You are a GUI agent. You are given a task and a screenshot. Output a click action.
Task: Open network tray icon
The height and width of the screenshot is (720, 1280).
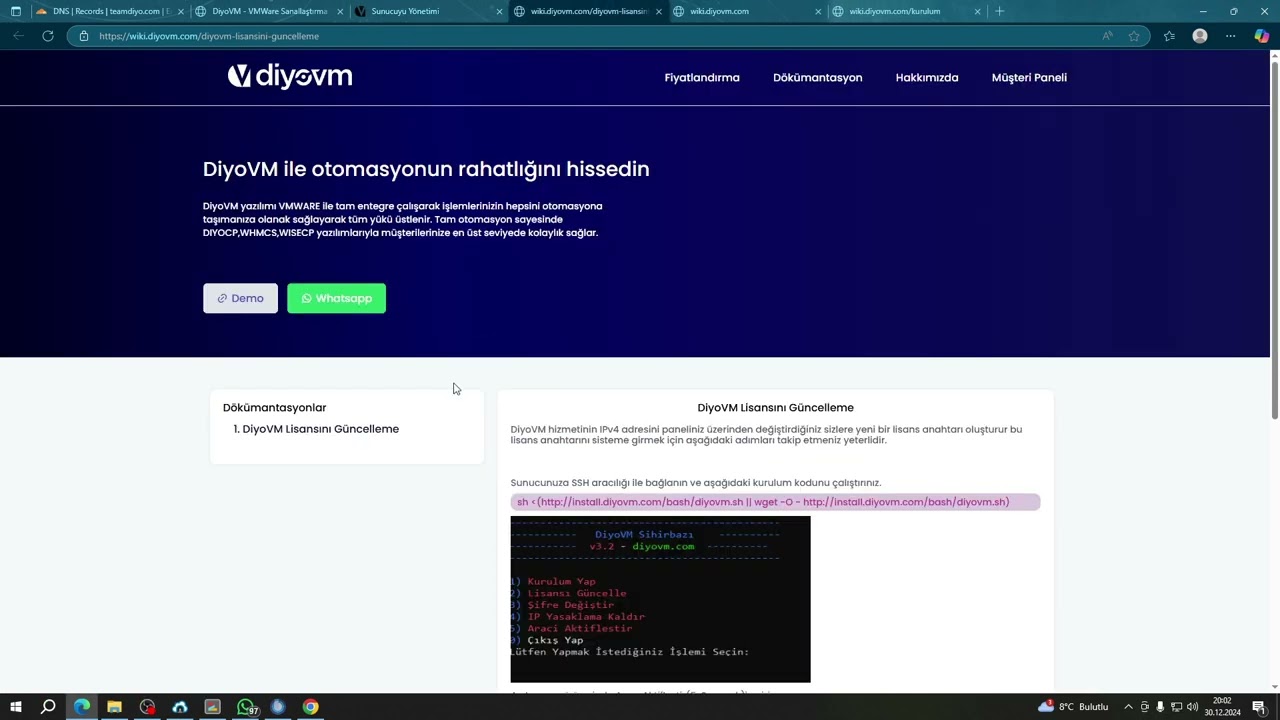click(x=1176, y=707)
